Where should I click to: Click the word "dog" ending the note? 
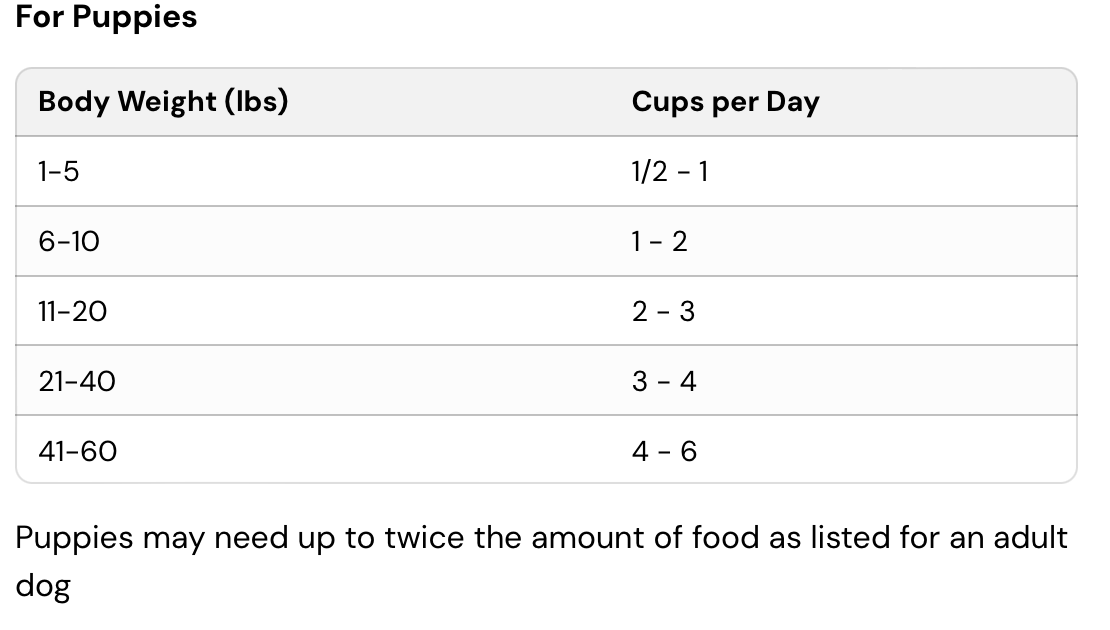coord(42,585)
